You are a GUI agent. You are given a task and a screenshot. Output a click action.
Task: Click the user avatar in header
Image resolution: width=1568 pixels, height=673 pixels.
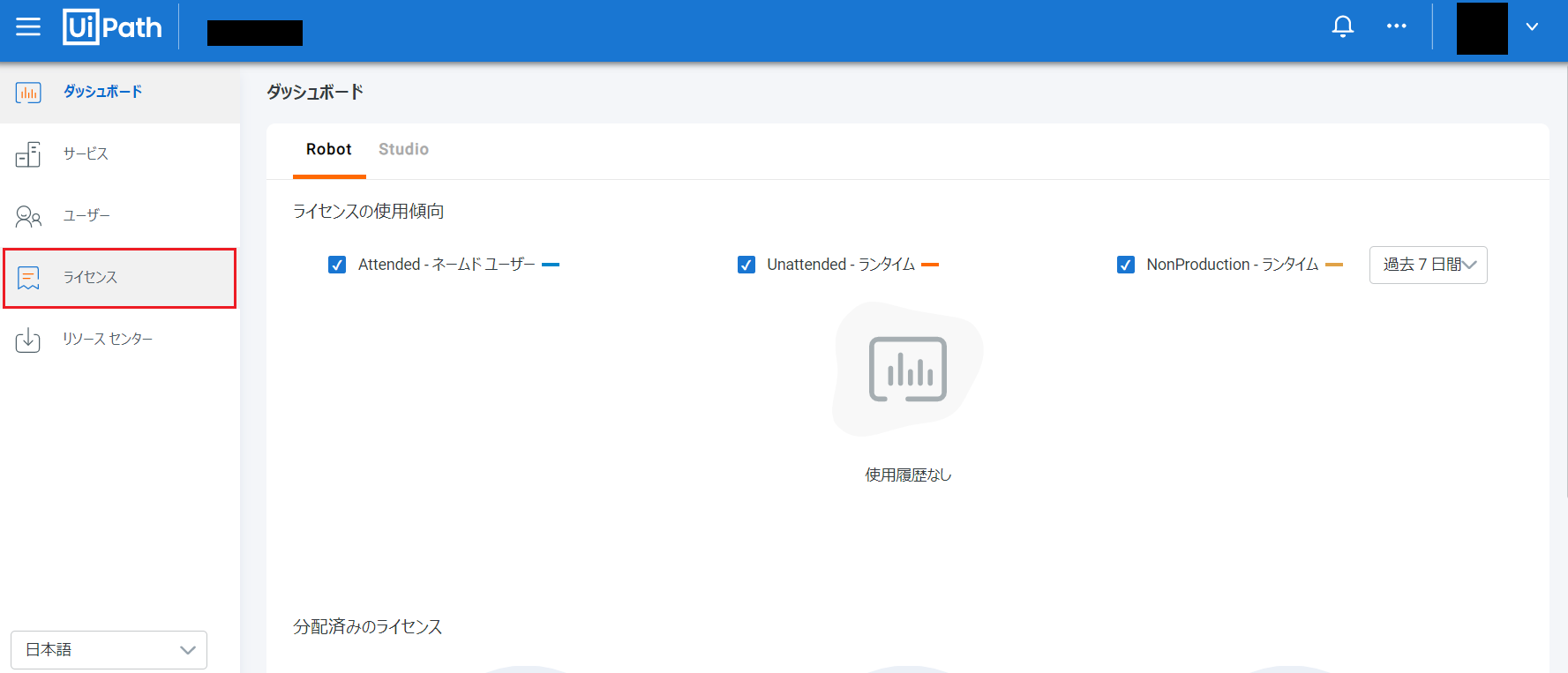[1482, 28]
